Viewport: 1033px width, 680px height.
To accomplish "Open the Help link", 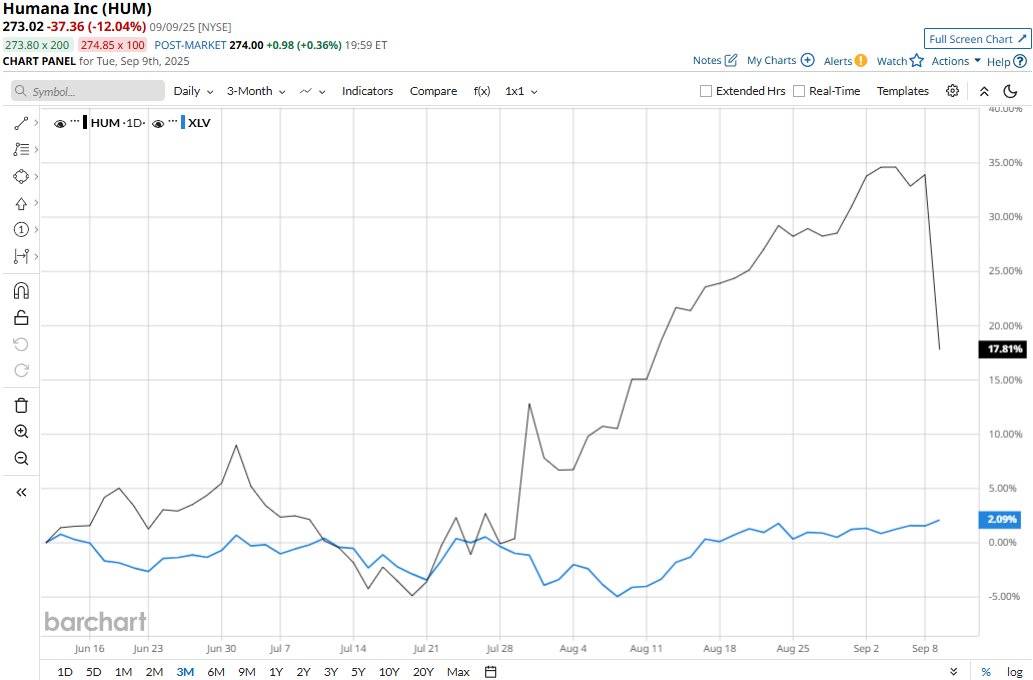I will pos(998,62).
